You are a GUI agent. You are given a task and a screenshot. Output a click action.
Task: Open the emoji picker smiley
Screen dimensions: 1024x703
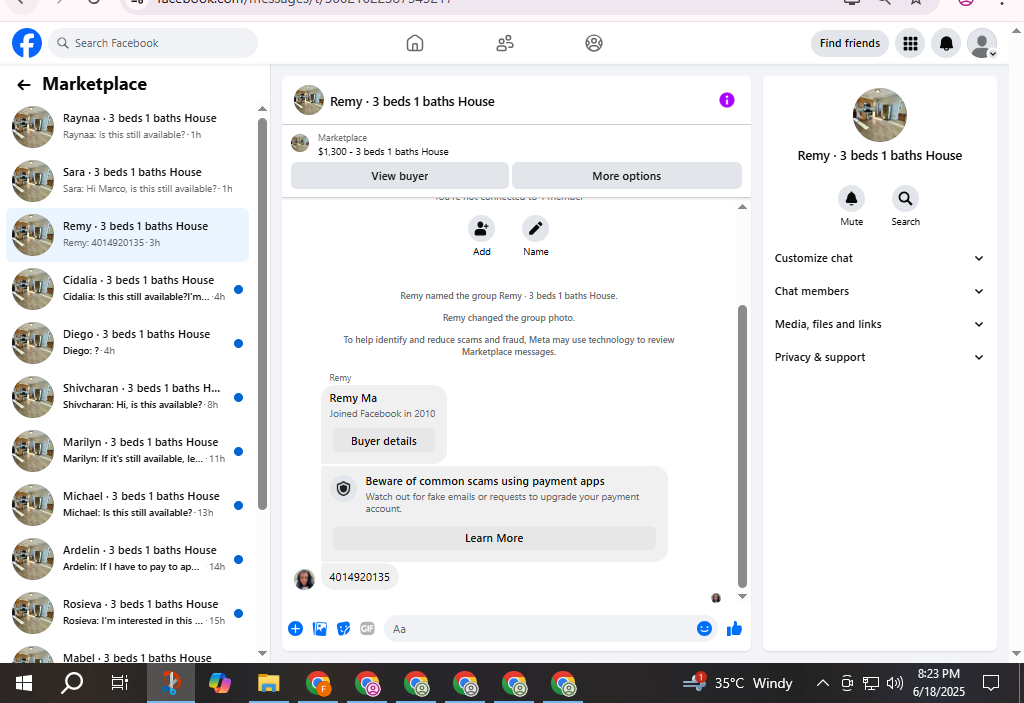tap(704, 629)
